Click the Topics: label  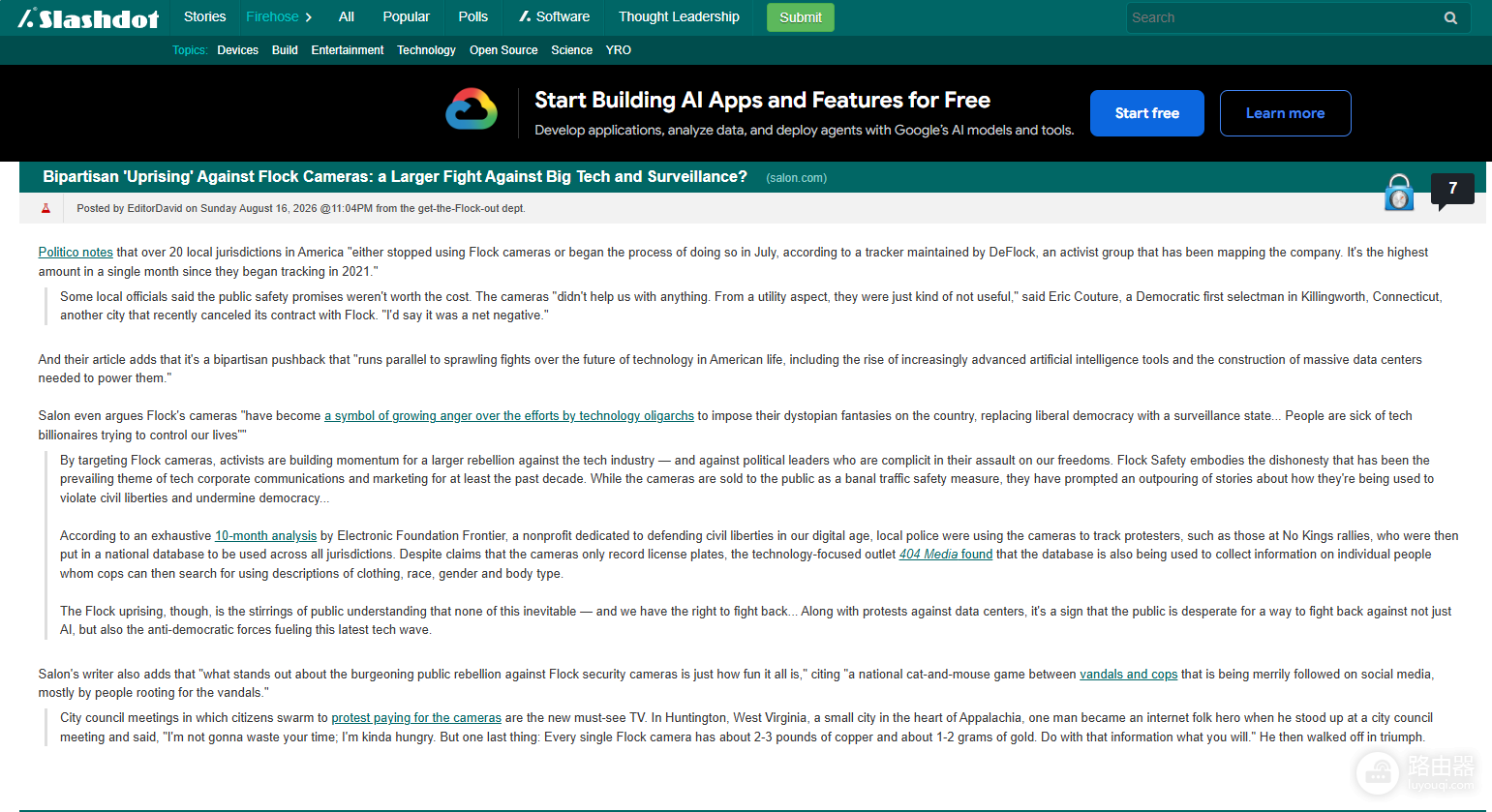[x=190, y=50]
